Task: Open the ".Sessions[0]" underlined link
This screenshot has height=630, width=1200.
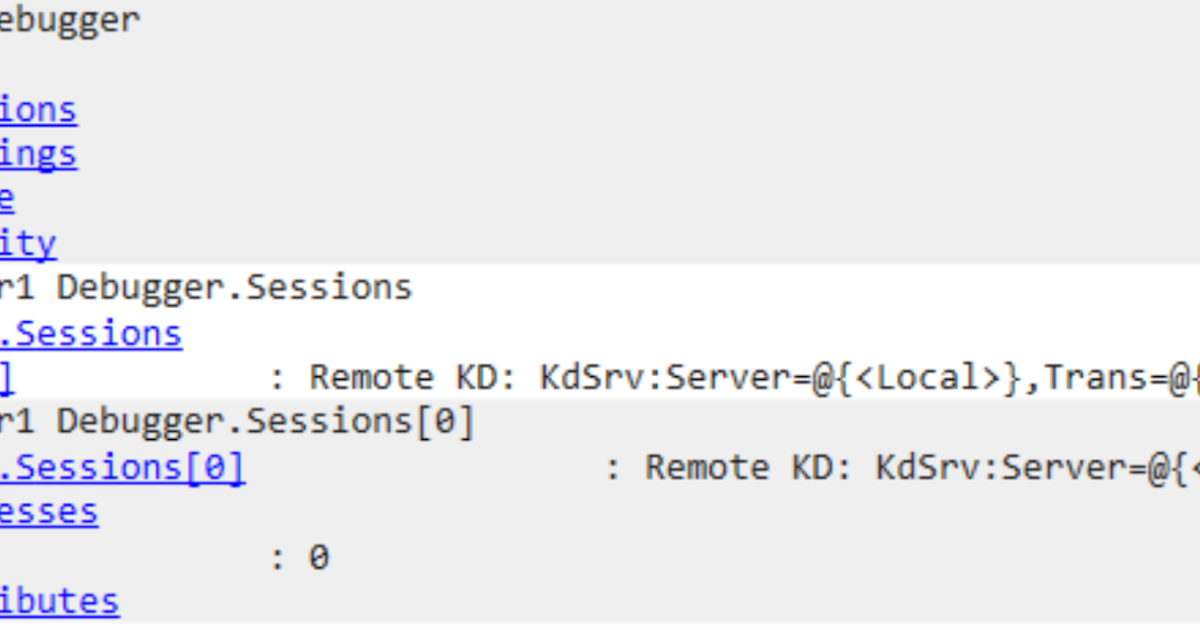Action: point(122,467)
